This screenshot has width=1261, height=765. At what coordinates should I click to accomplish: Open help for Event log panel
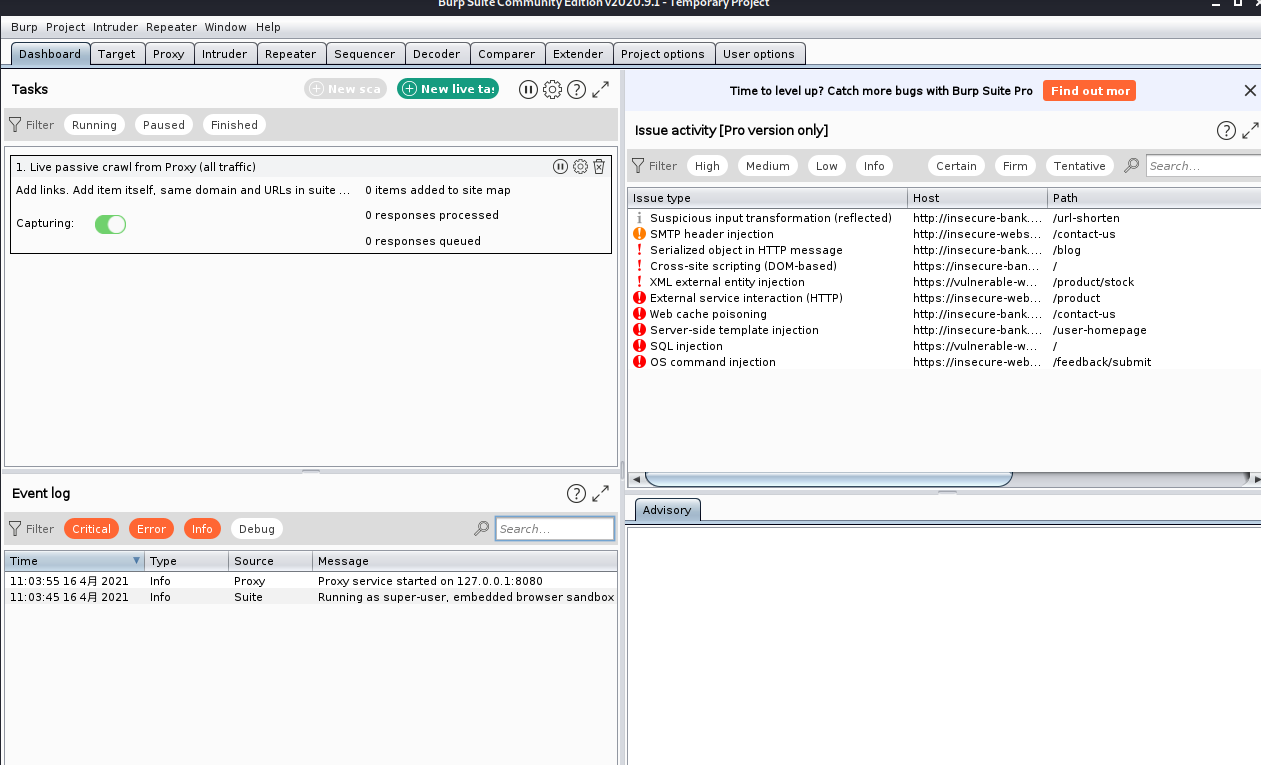click(x=576, y=493)
